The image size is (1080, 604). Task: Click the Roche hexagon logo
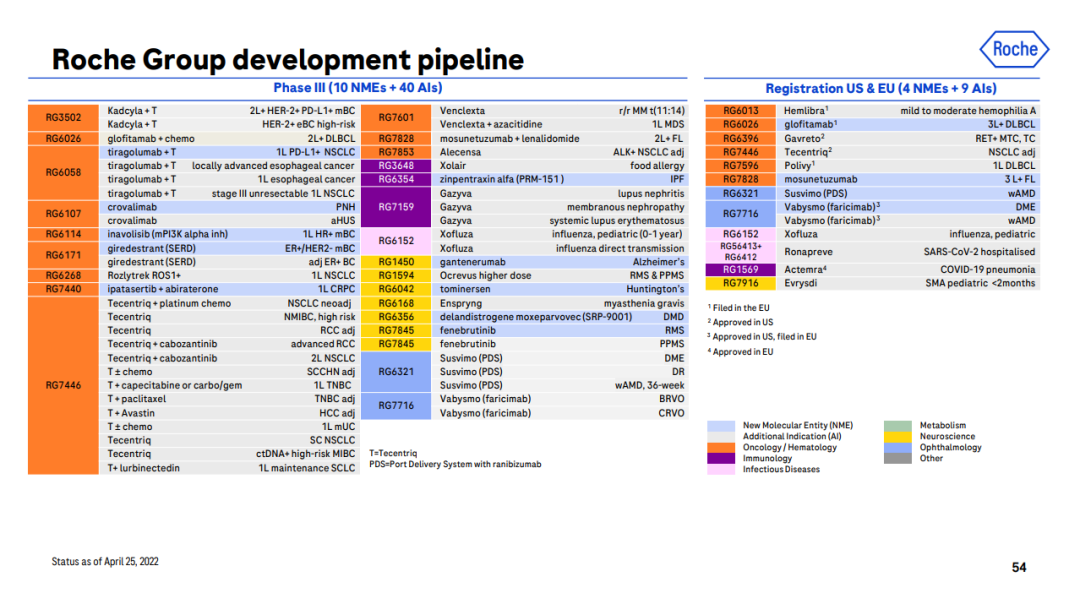[1014, 49]
